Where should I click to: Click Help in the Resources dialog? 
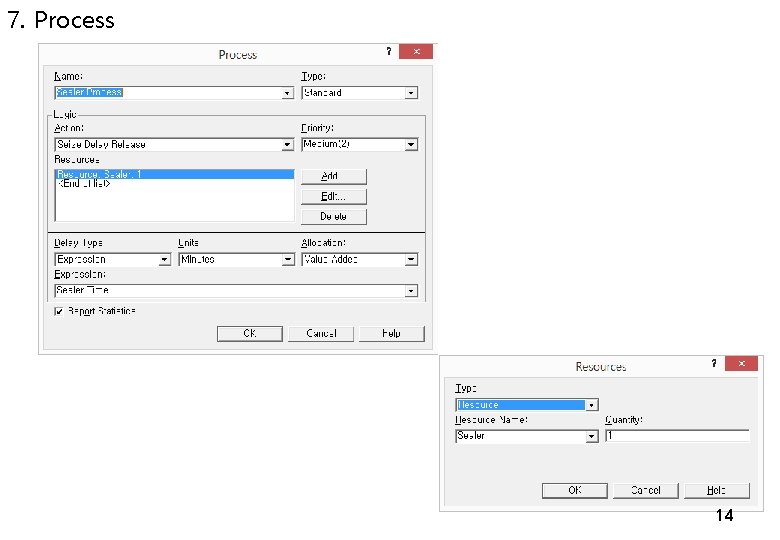point(717,490)
